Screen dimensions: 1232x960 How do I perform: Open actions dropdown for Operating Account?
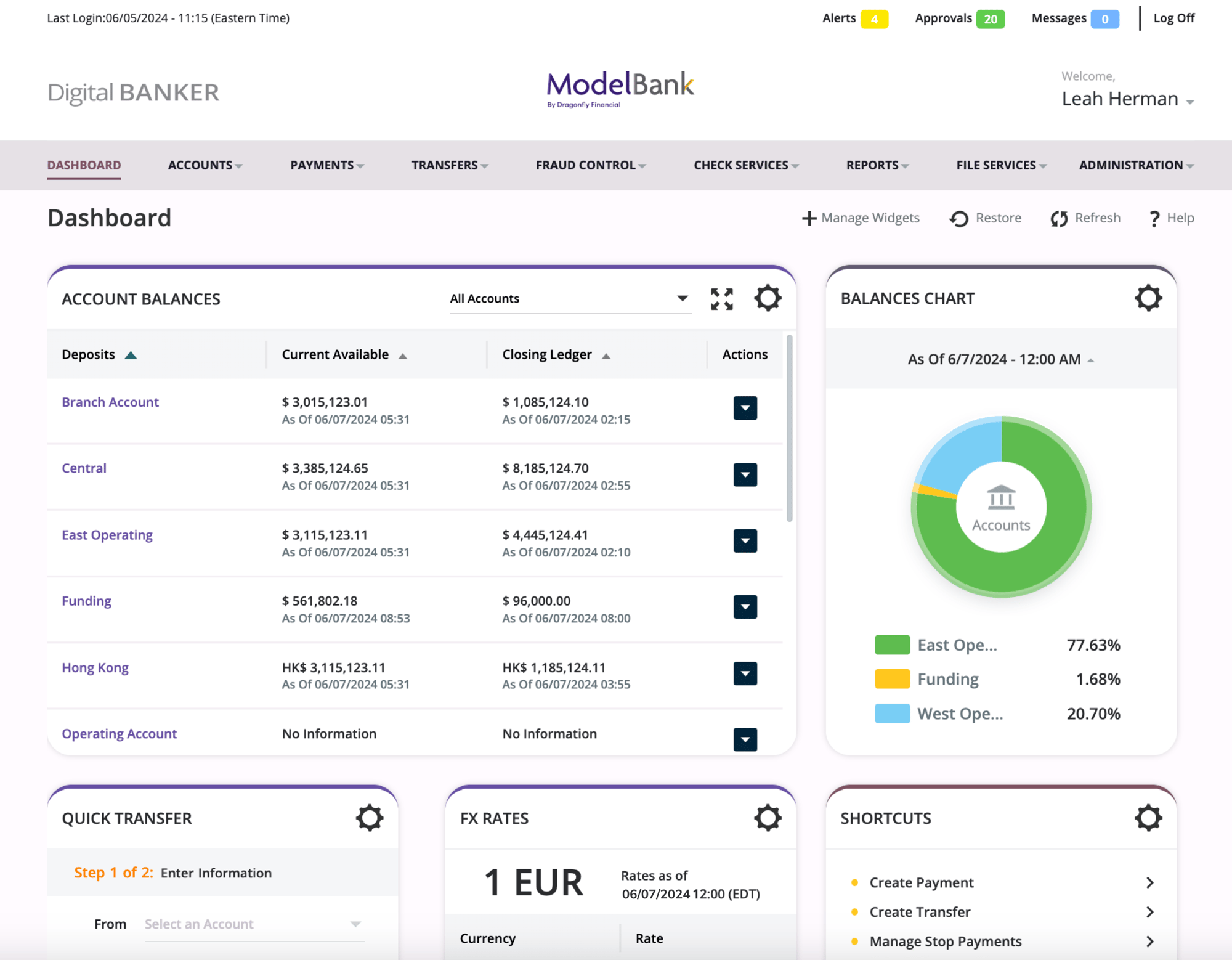(745, 739)
